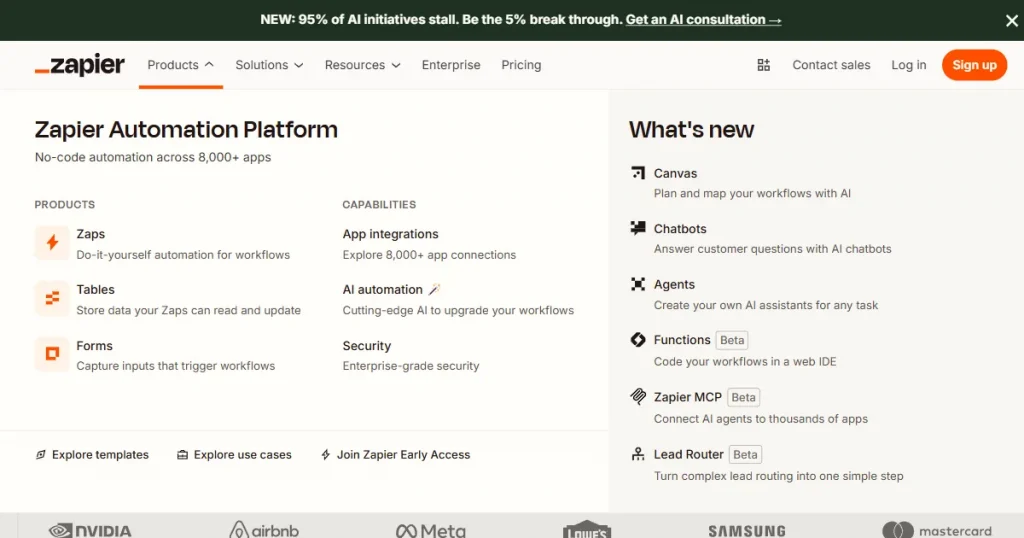Click the Forms product icon

coord(52,354)
